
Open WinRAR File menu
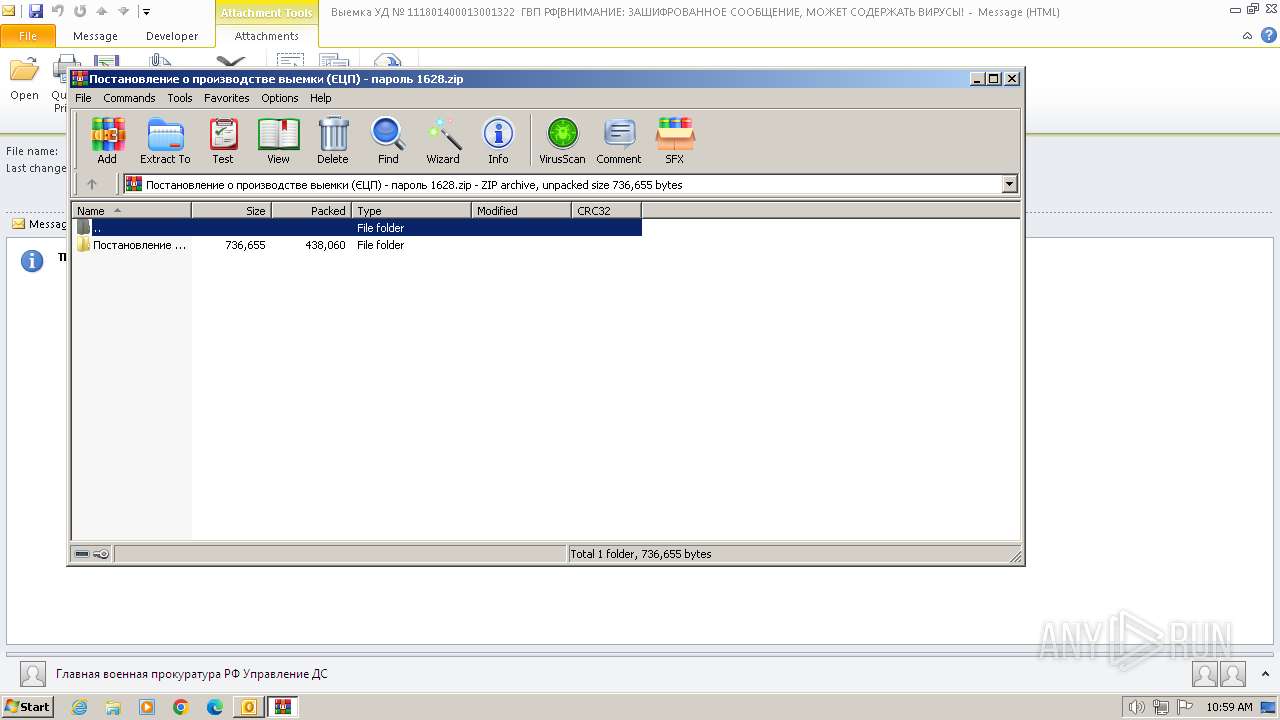pos(83,98)
